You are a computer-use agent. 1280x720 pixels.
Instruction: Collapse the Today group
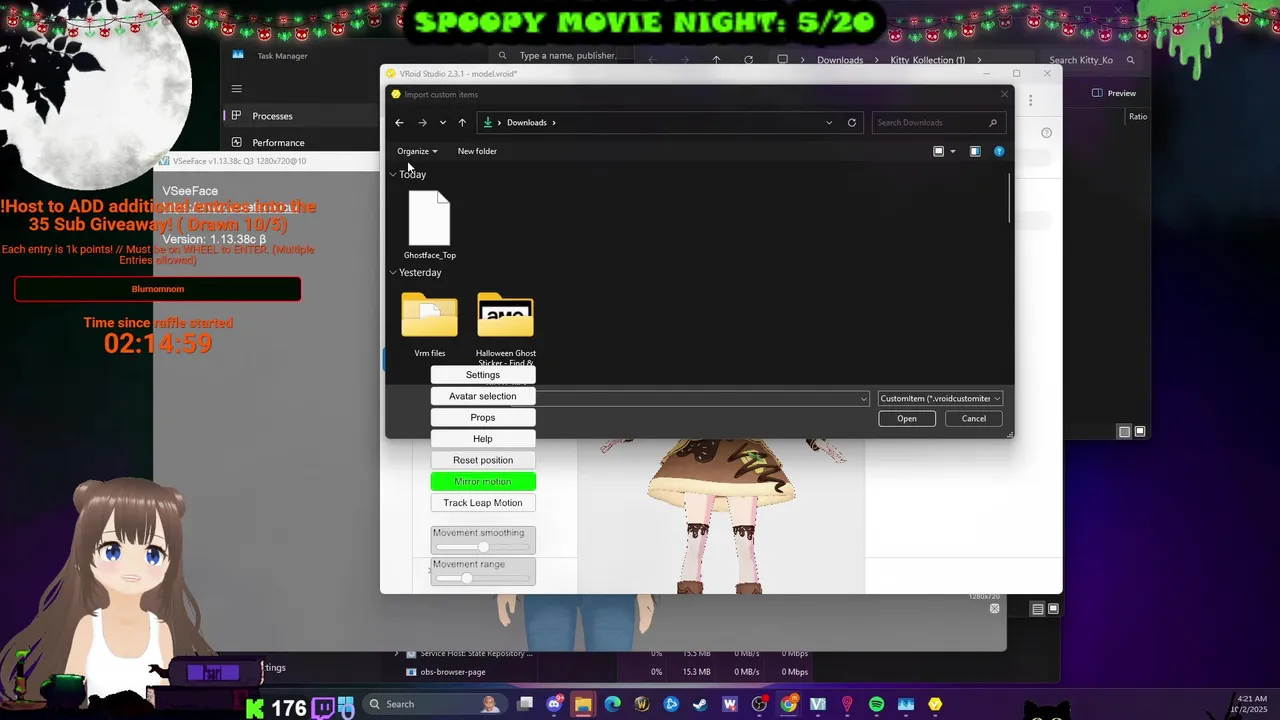393,174
